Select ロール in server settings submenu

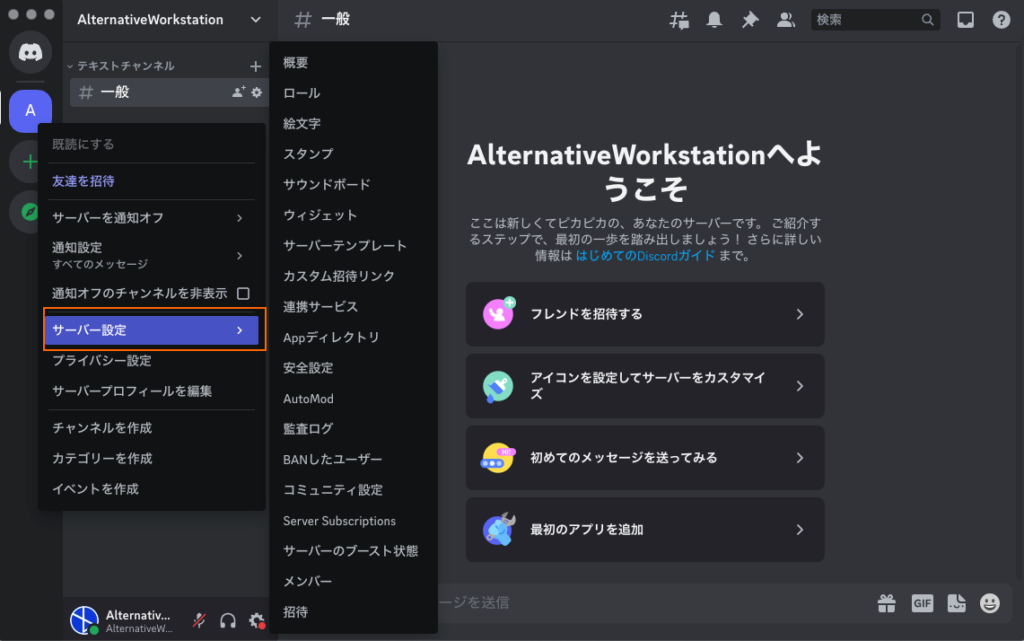pos(302,93)
